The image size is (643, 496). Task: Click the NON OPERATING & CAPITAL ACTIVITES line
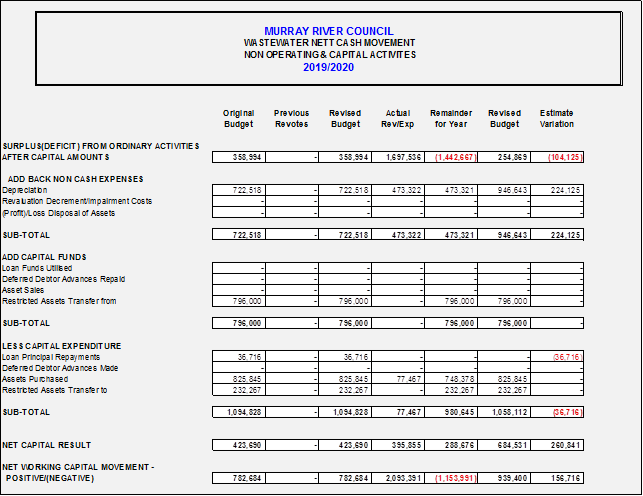(x=330, y=55)
